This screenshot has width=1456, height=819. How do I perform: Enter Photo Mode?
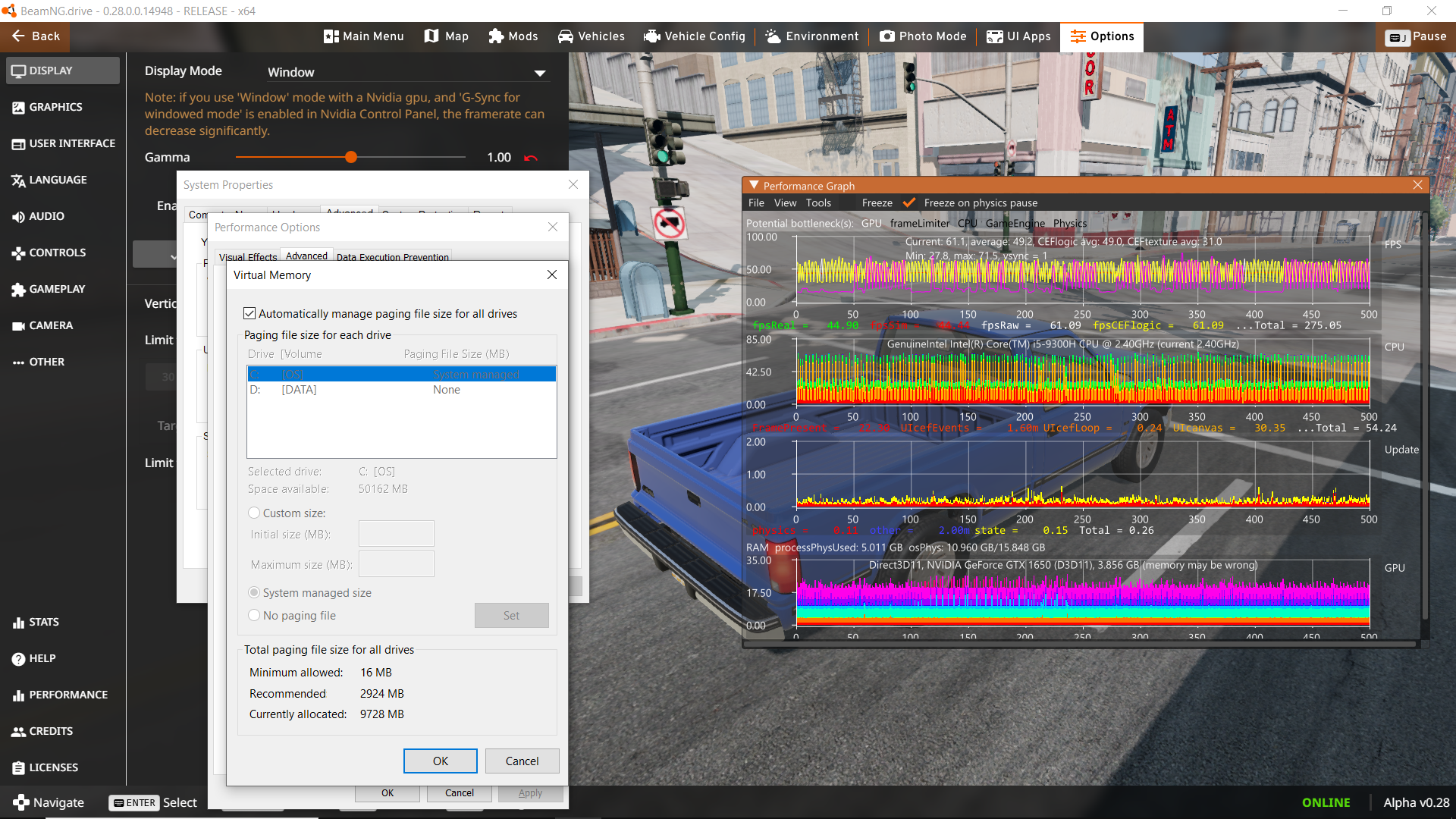click(924, 36)
